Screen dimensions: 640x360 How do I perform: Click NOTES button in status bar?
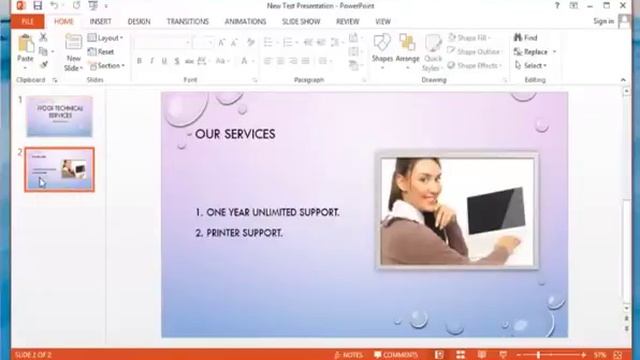[x=348, y=355]
